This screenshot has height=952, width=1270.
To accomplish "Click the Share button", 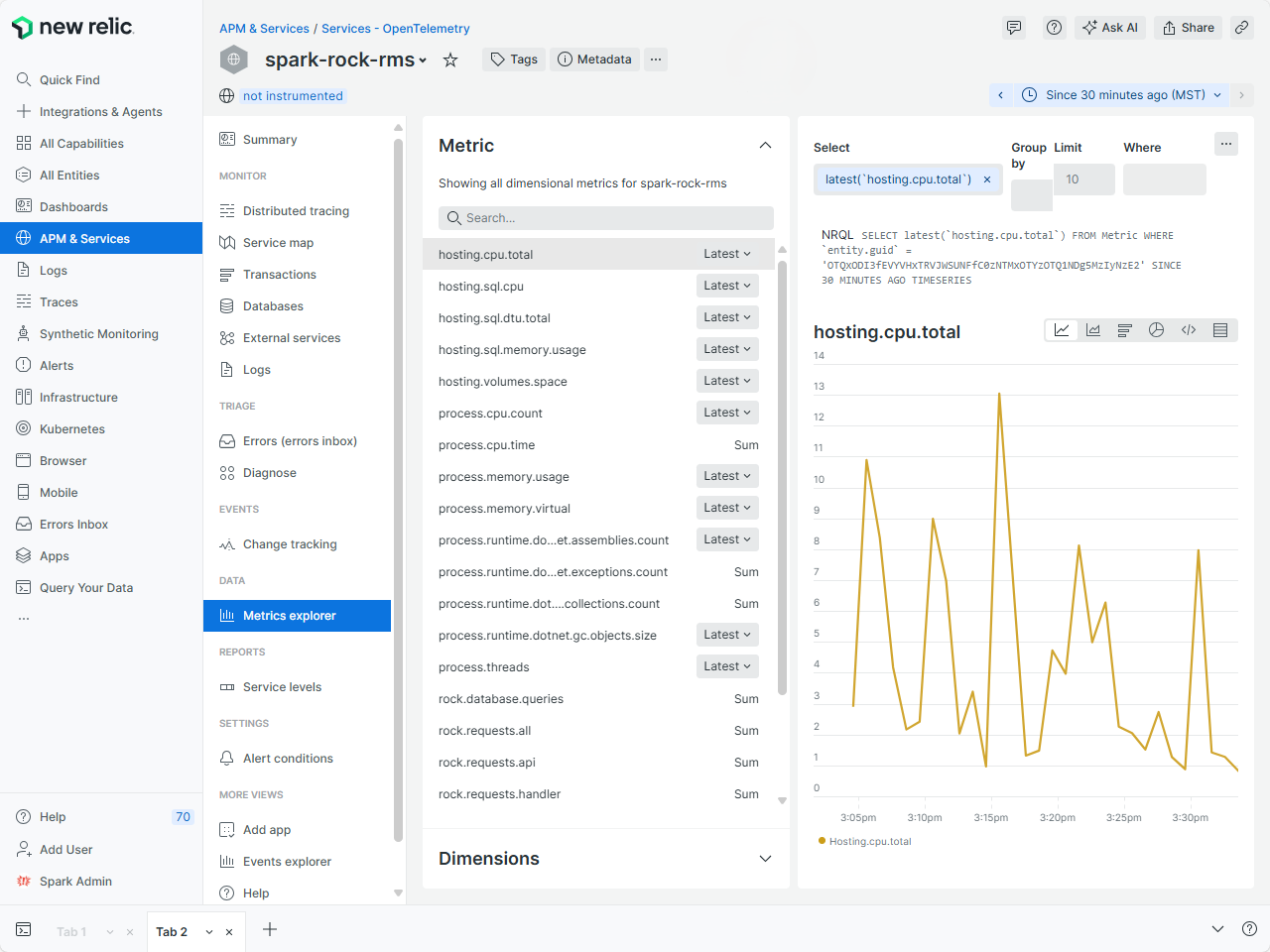I will [1189, 28].
